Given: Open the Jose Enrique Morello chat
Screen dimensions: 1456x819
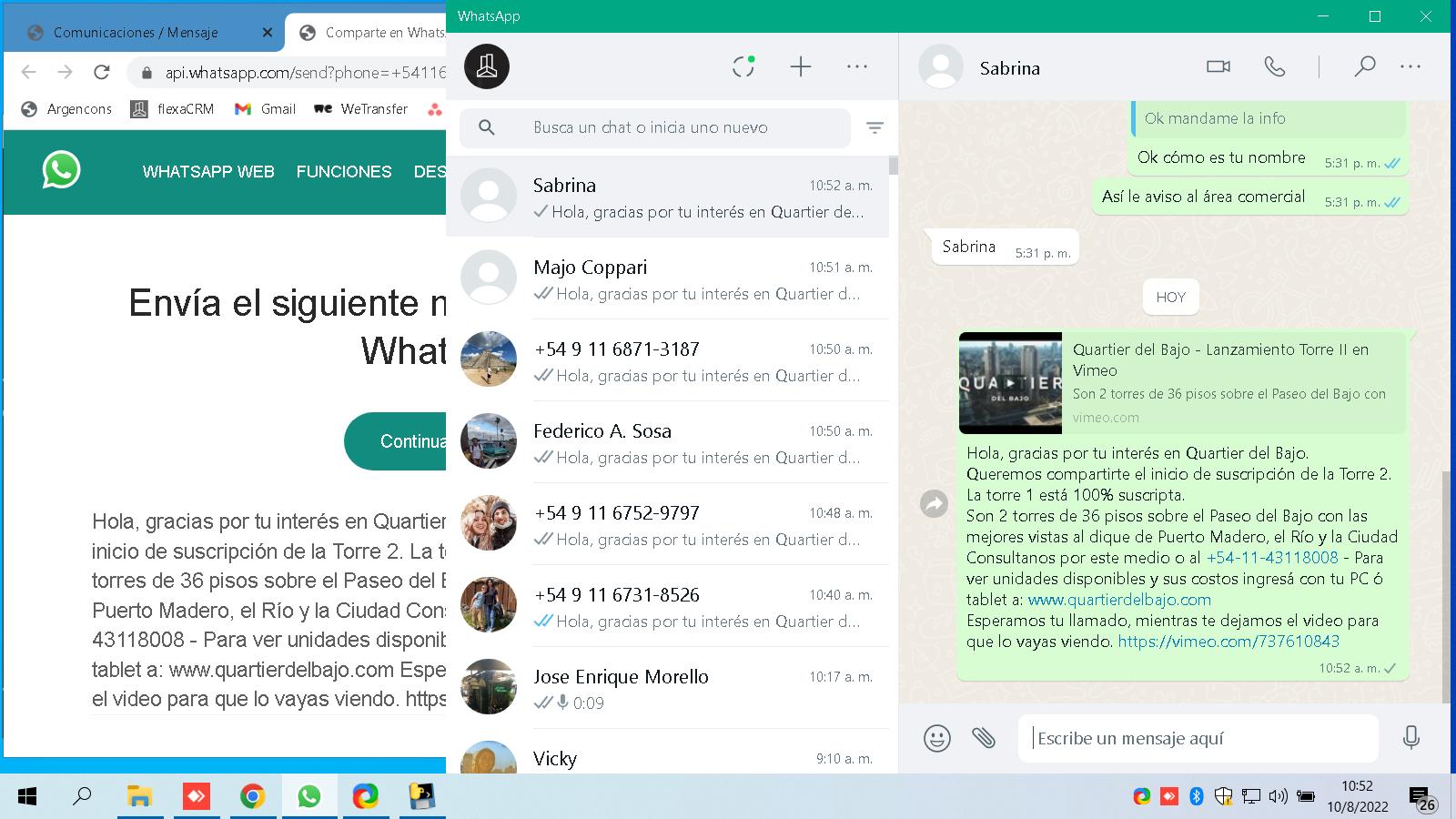Looking at the screenshot, I should pyautogui.click(x=667, y=688).
